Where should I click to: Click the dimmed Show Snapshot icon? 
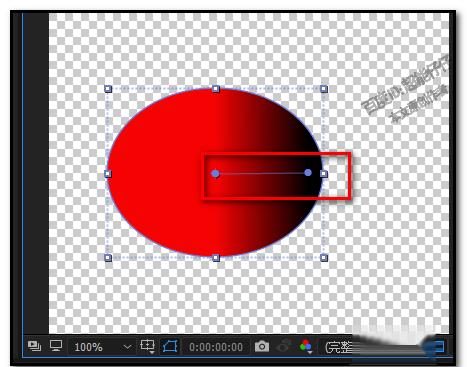pyautogui.click(x=284, y=346)
